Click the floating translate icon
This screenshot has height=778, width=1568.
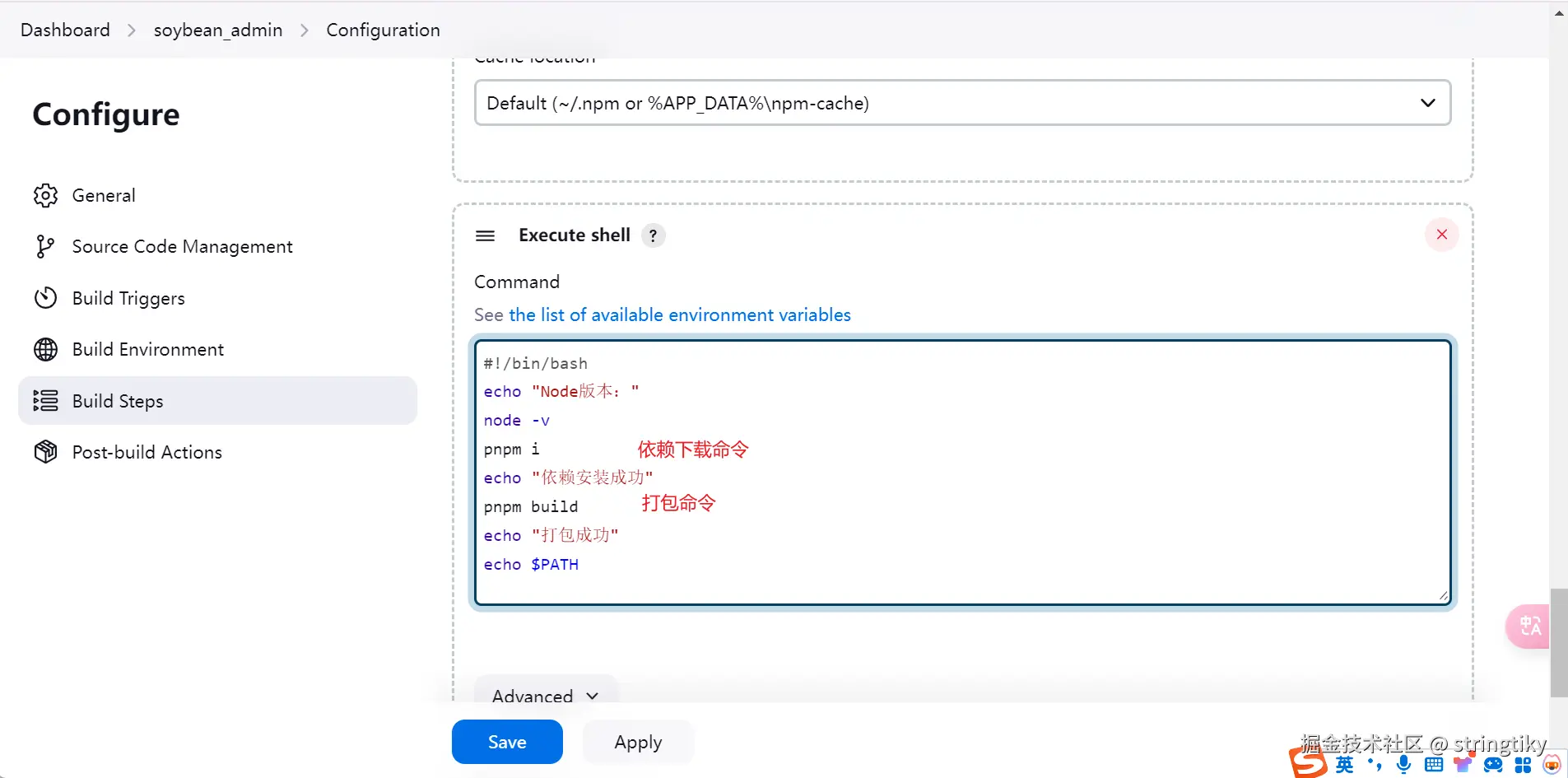(x=1530, y=627)
